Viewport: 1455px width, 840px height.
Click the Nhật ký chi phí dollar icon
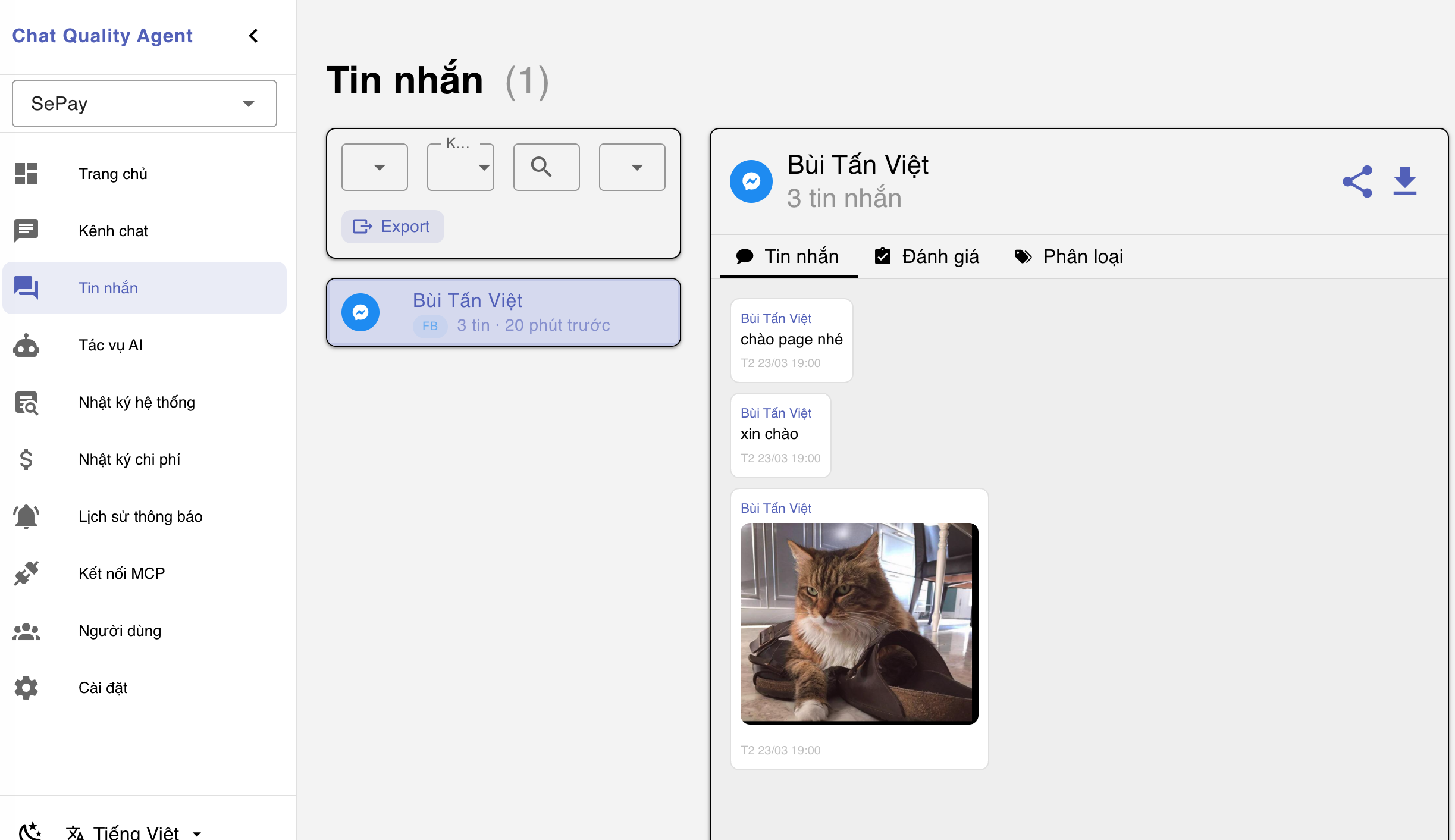tap(26, 459)
